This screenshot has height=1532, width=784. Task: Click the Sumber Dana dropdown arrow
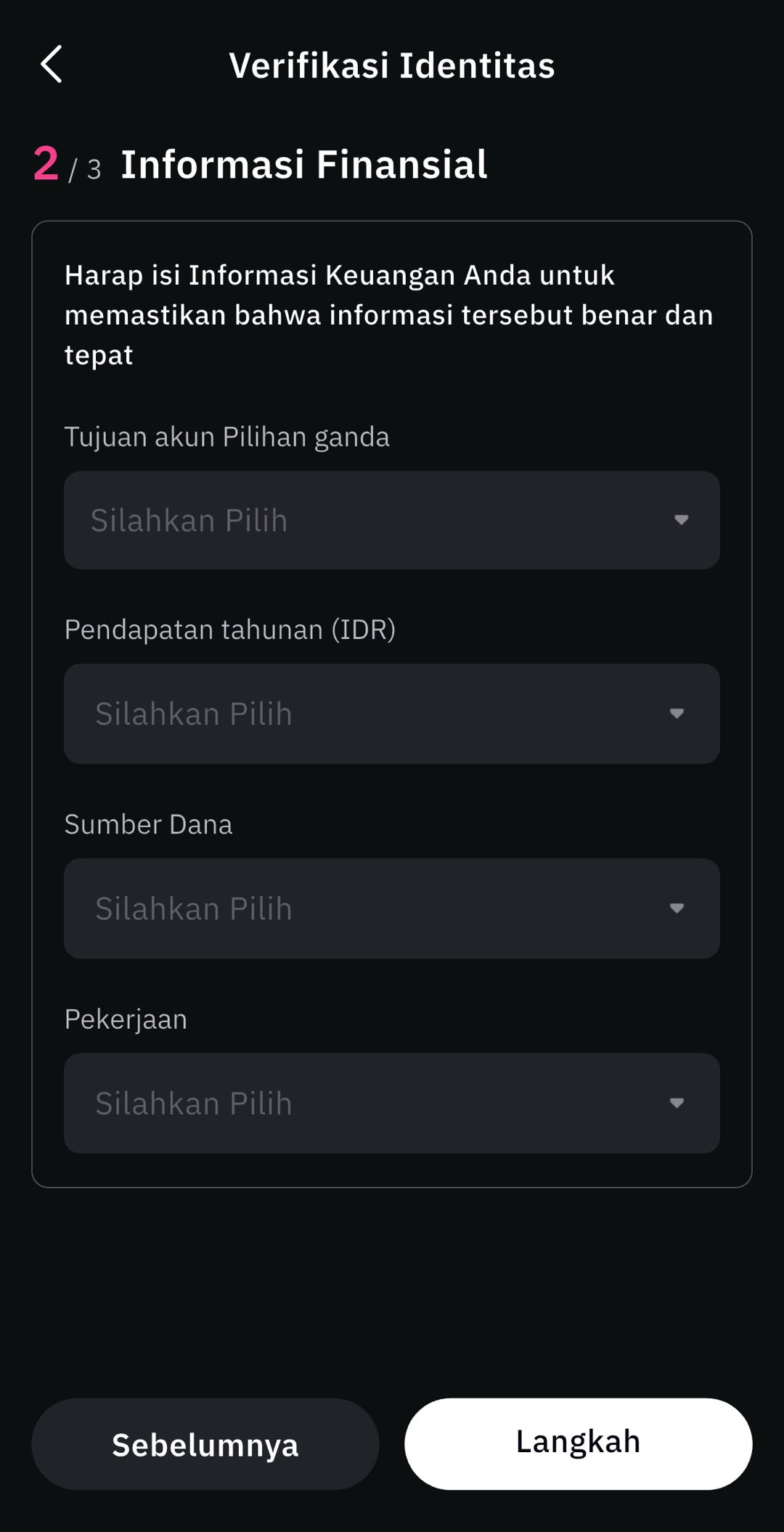click(677, 908)
